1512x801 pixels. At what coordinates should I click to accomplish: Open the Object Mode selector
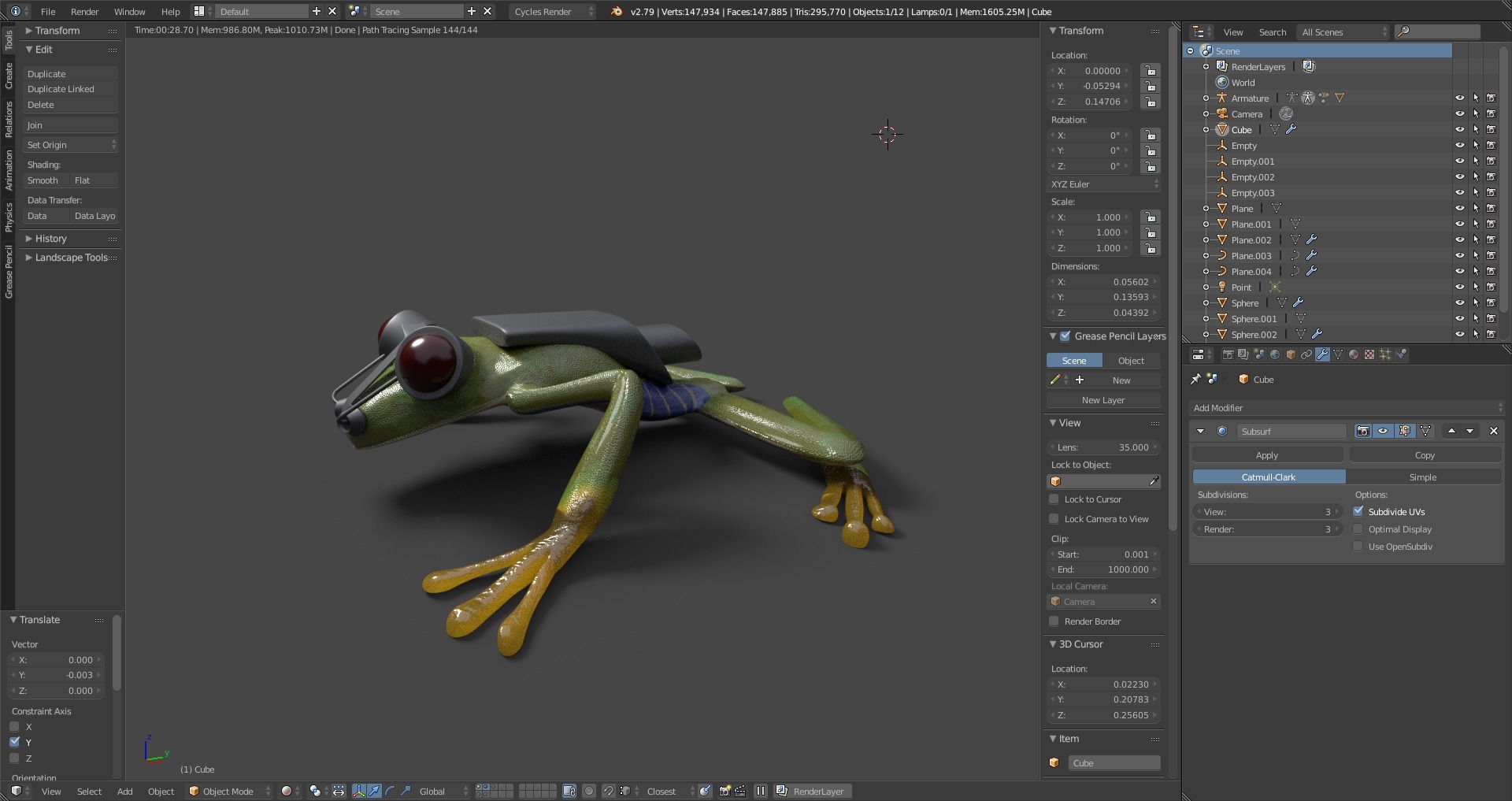pos(230,792)
